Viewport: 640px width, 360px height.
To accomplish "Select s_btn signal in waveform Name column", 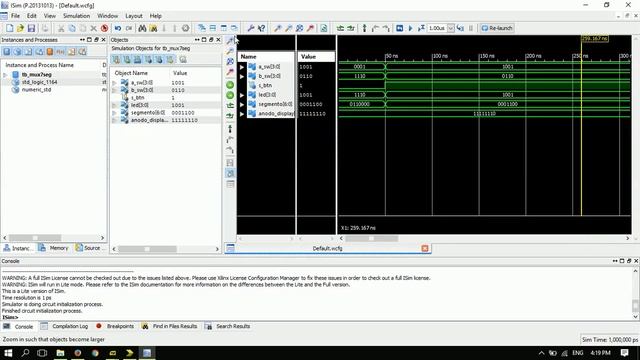I will [265, 86].
